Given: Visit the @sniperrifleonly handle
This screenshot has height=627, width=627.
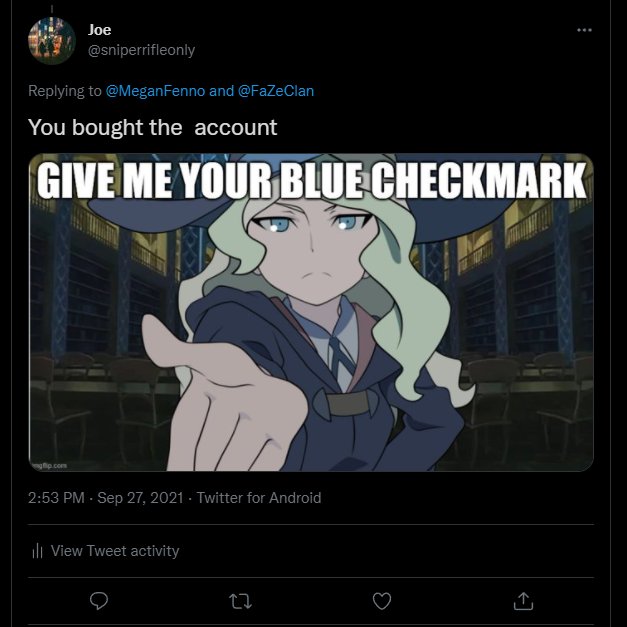Looking at the screenshot, I should 141,50.
